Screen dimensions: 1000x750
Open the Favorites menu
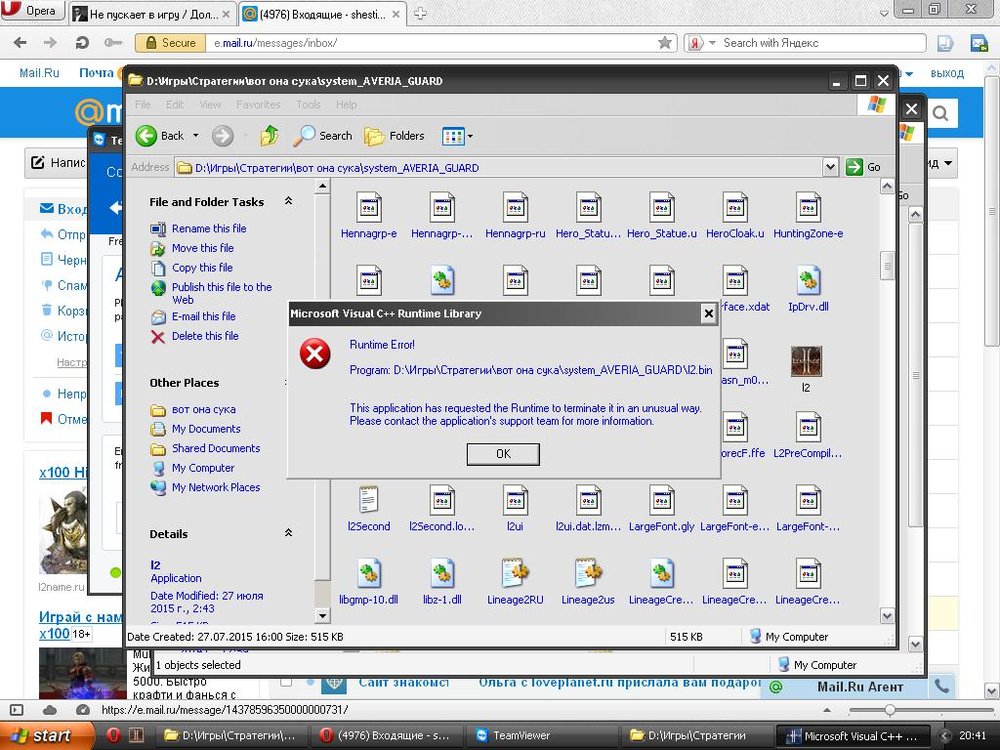258,104
